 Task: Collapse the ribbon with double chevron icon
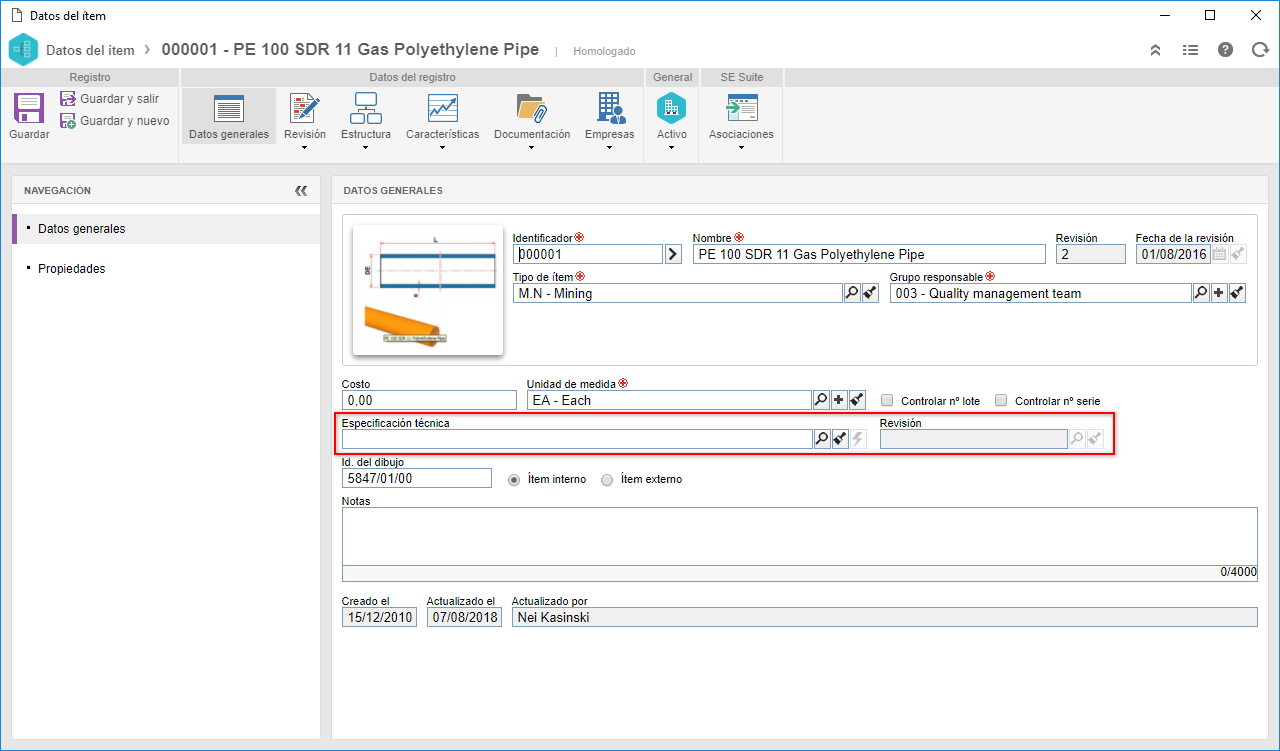1155,50
